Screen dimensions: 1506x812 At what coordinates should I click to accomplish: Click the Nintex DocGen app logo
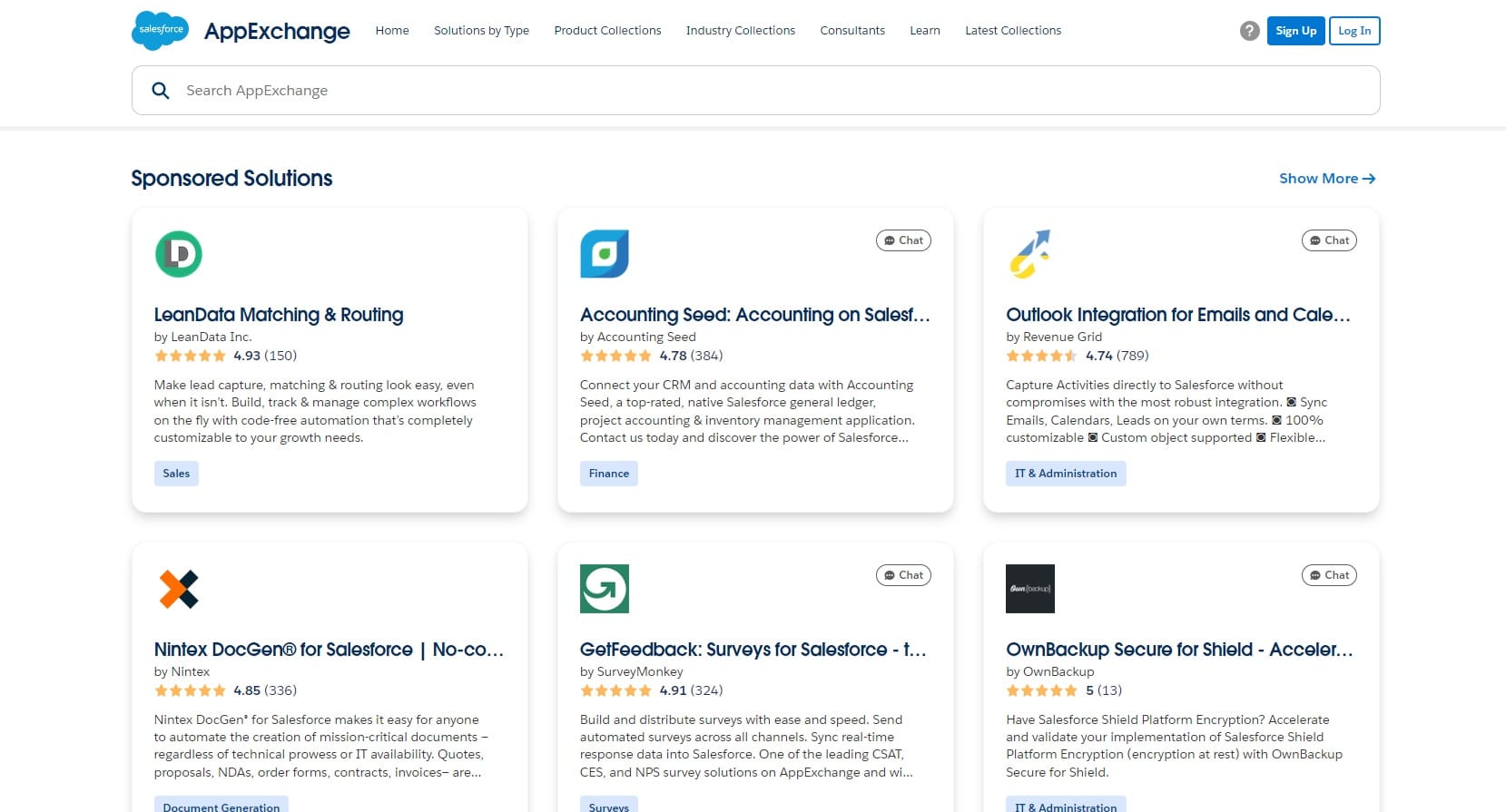179,589
